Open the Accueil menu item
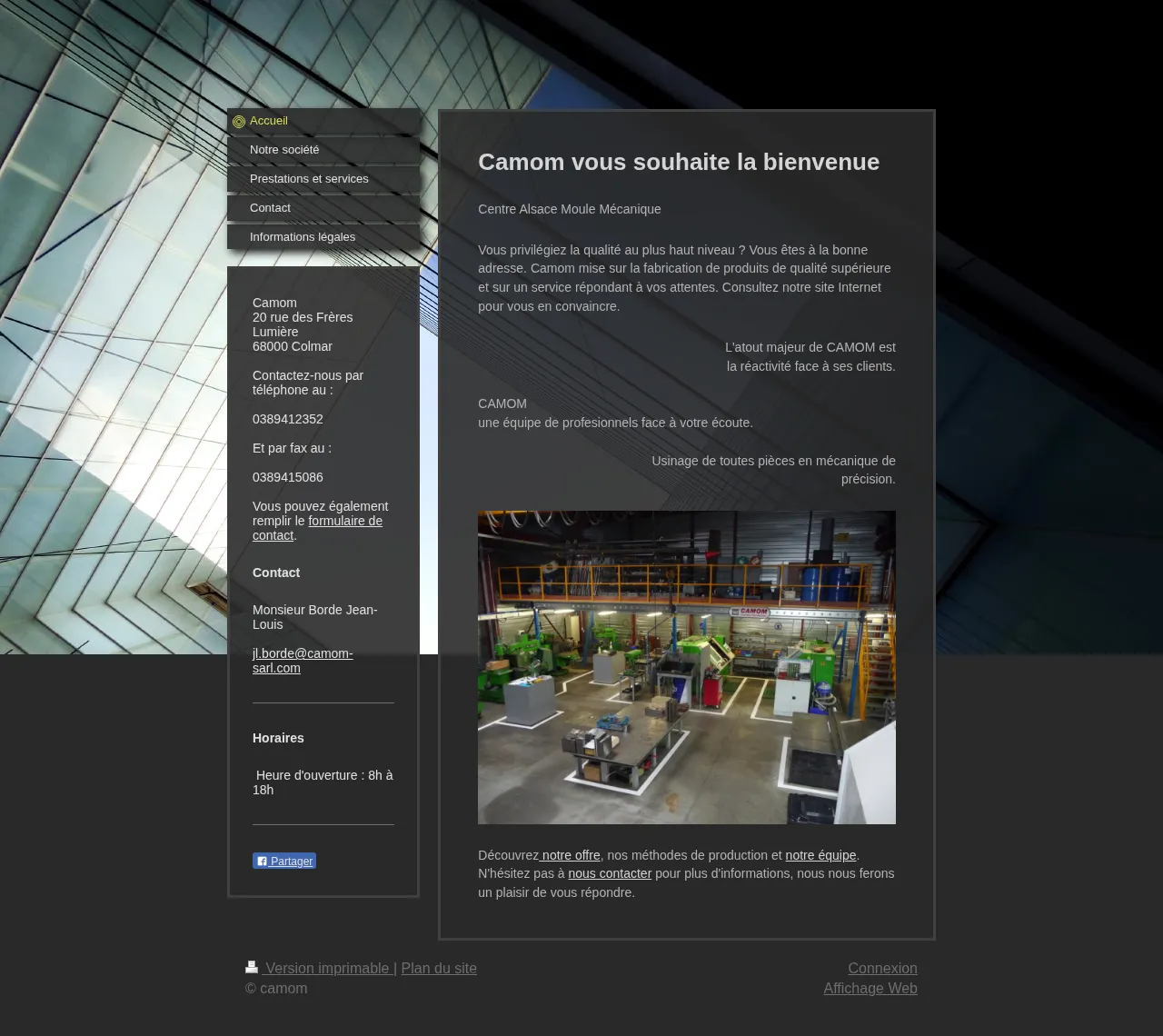The image size is (1163, 1036). [x=269, y=121]
